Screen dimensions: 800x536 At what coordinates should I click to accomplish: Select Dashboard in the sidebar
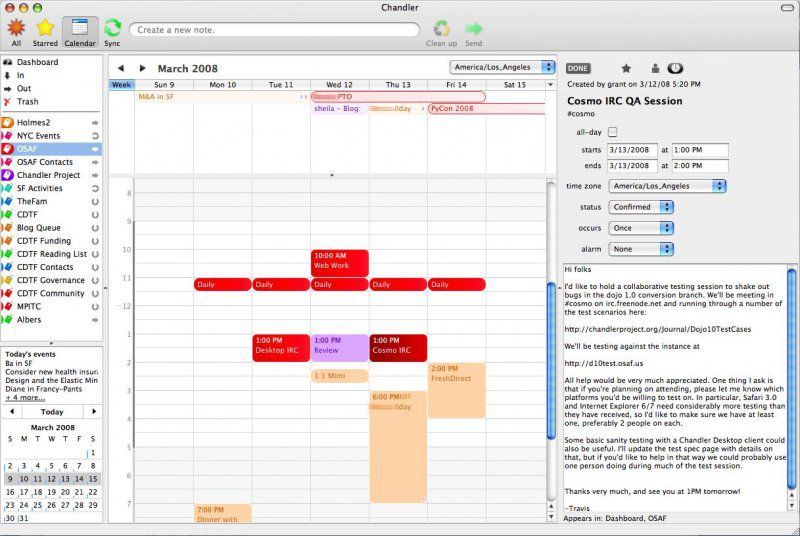click(37, 62)
